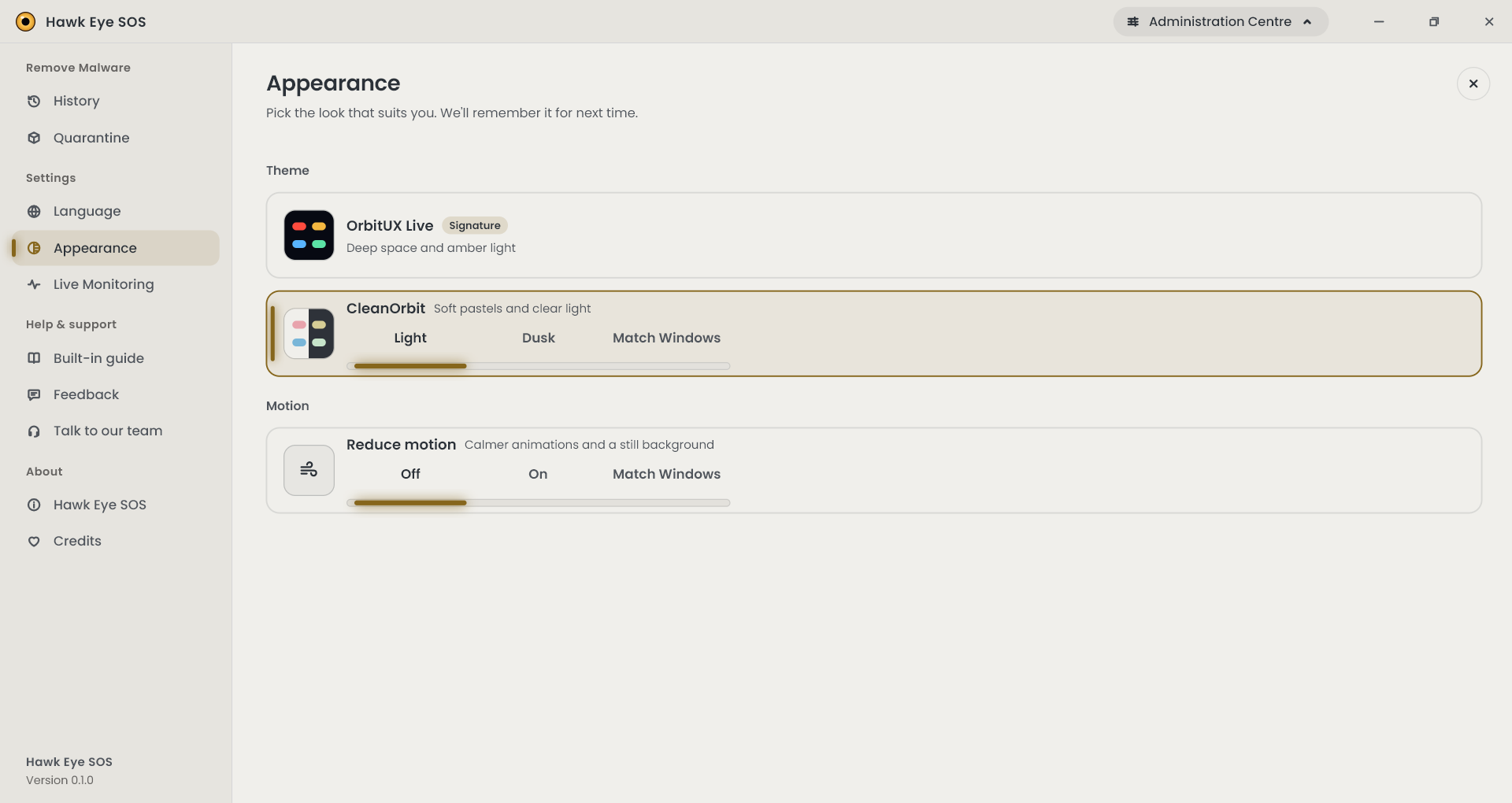Open the Quarantine section
Viewport: 1512px width, 803px height.
[x=115, y=138]
